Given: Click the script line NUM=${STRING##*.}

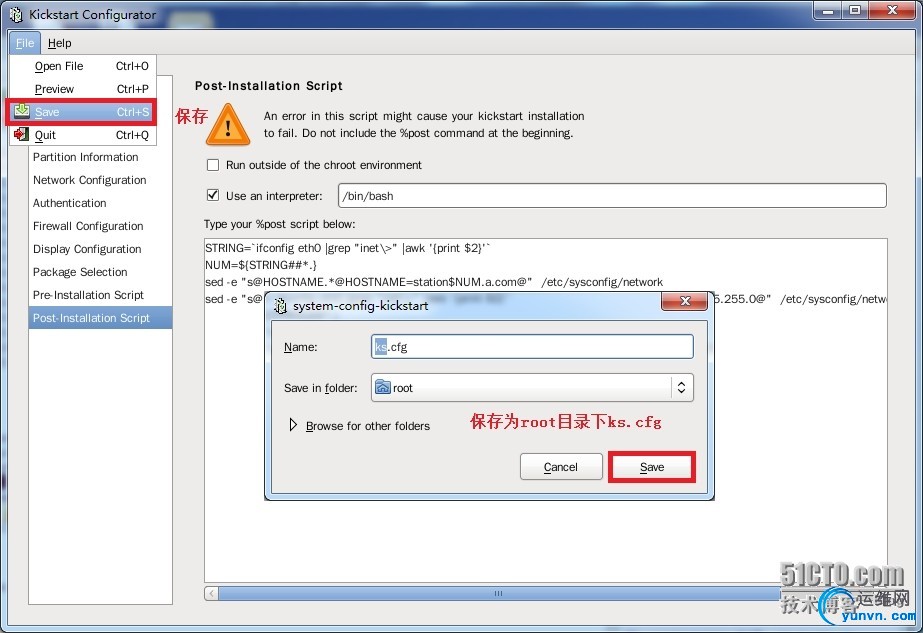Looking at the screenshot, I should (x=261, y=265).
